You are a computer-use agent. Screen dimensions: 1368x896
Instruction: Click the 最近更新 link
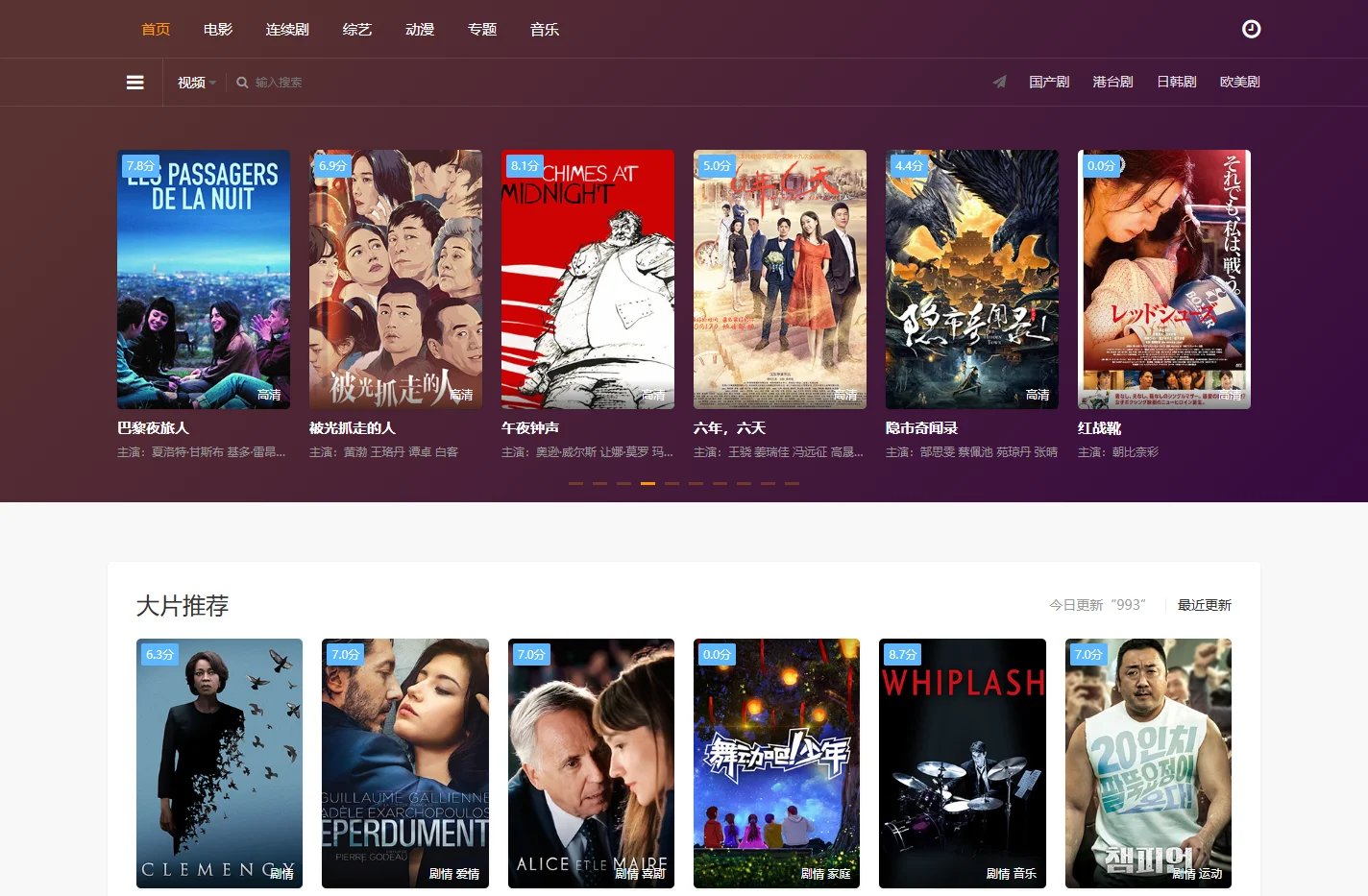(x=1205, y=605)
